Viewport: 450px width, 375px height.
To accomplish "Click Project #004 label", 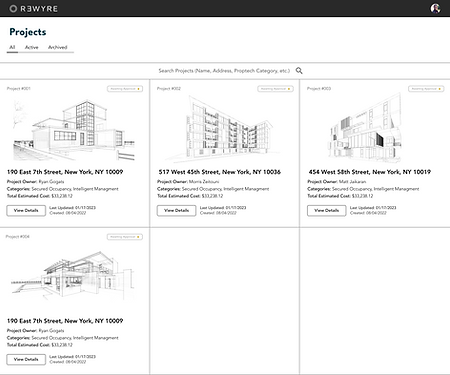I will coord(18,237).
